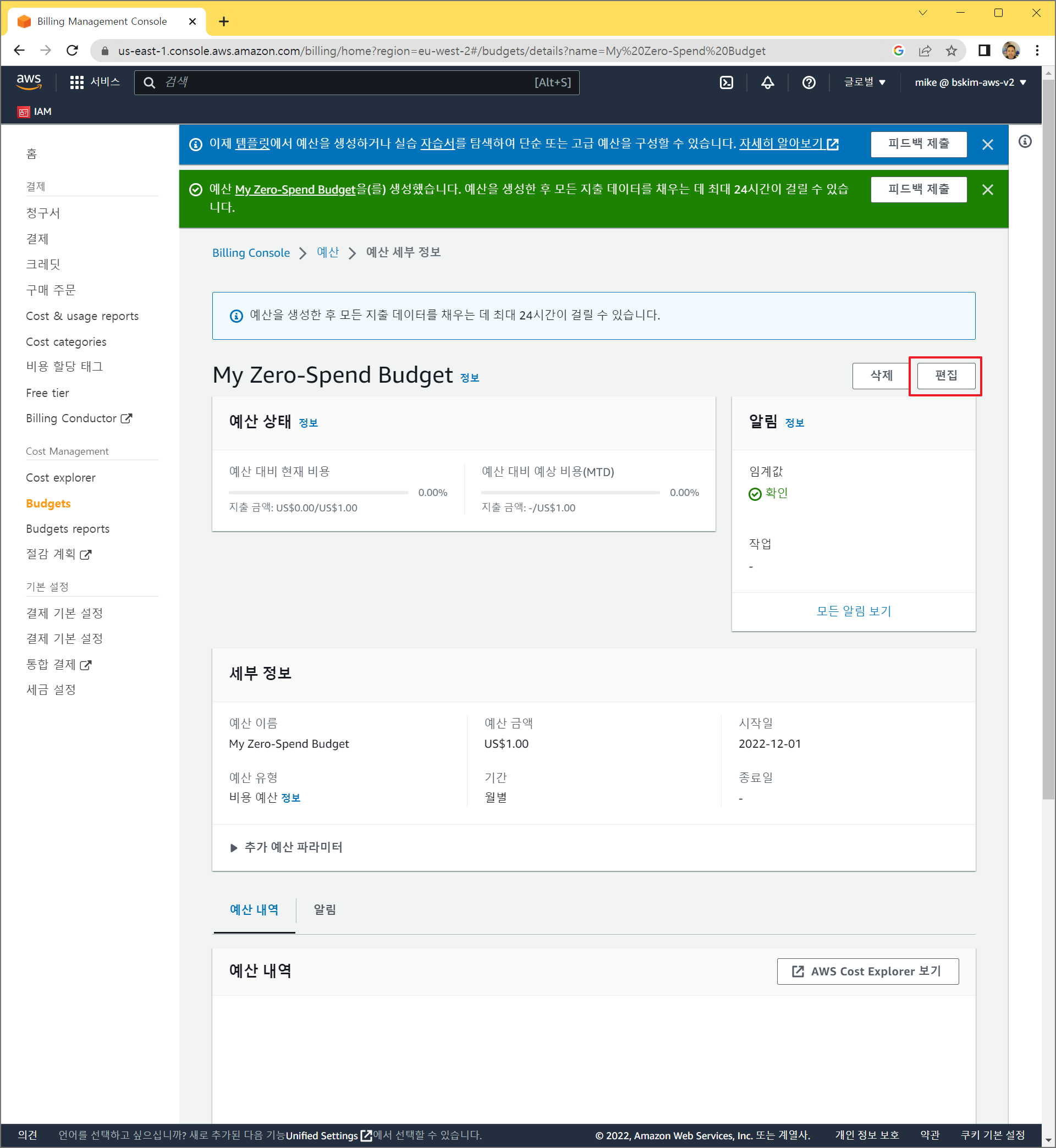Click the browser address bar URL
Viewport: 1056px width, 1148px height.
[441, 51]
